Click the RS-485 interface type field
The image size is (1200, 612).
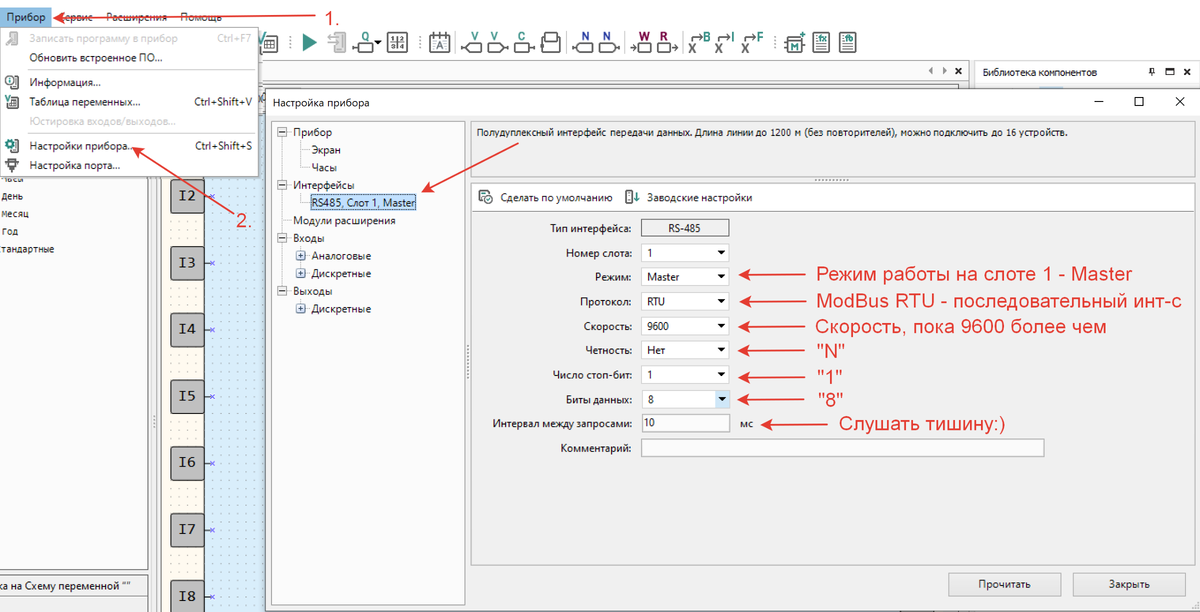684,228
